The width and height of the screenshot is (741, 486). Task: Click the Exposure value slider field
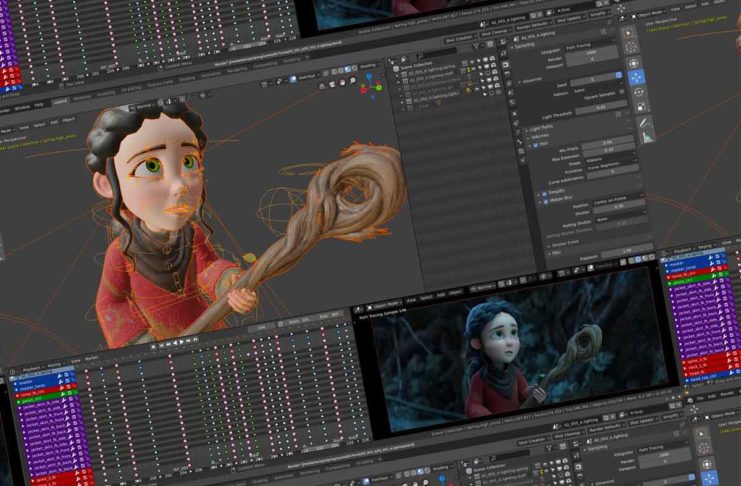point(627,251)
